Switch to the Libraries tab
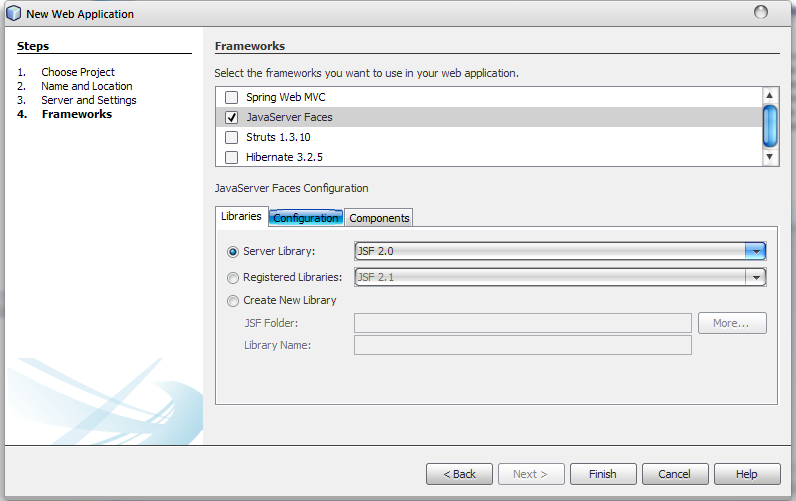This screenshot has width=796, height=501. coord(241,216)
